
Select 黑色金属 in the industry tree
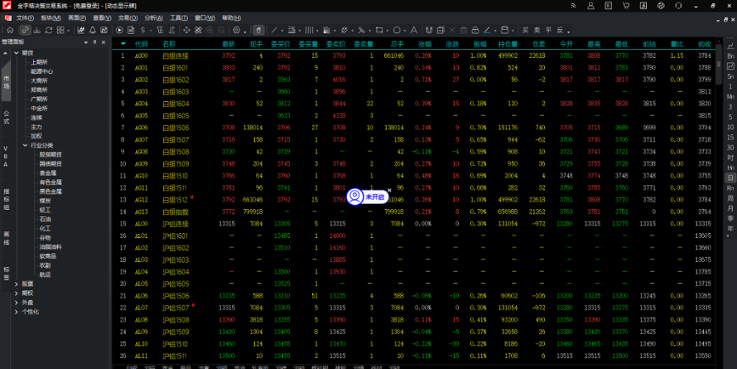[x=51, y=191]
